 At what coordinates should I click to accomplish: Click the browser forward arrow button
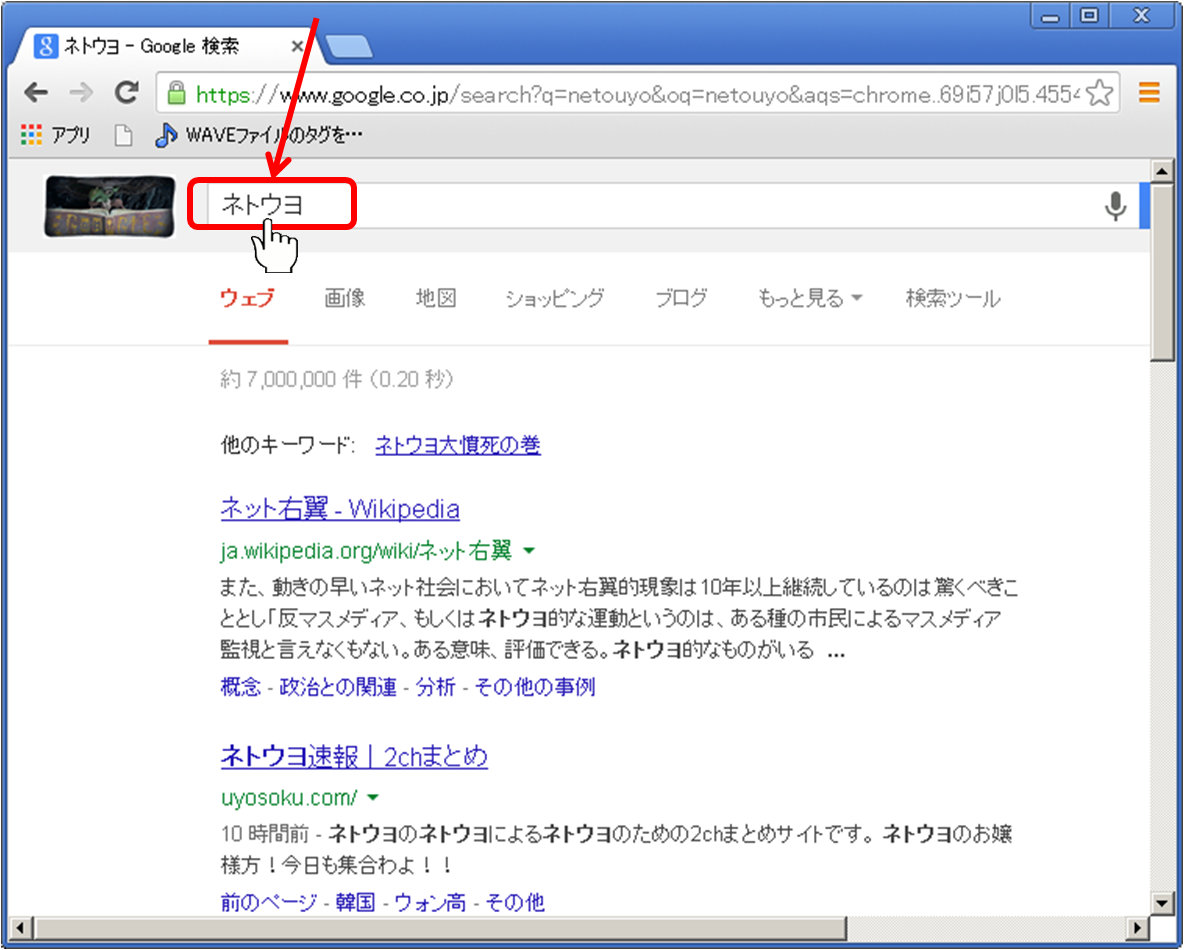click(82, 93)
